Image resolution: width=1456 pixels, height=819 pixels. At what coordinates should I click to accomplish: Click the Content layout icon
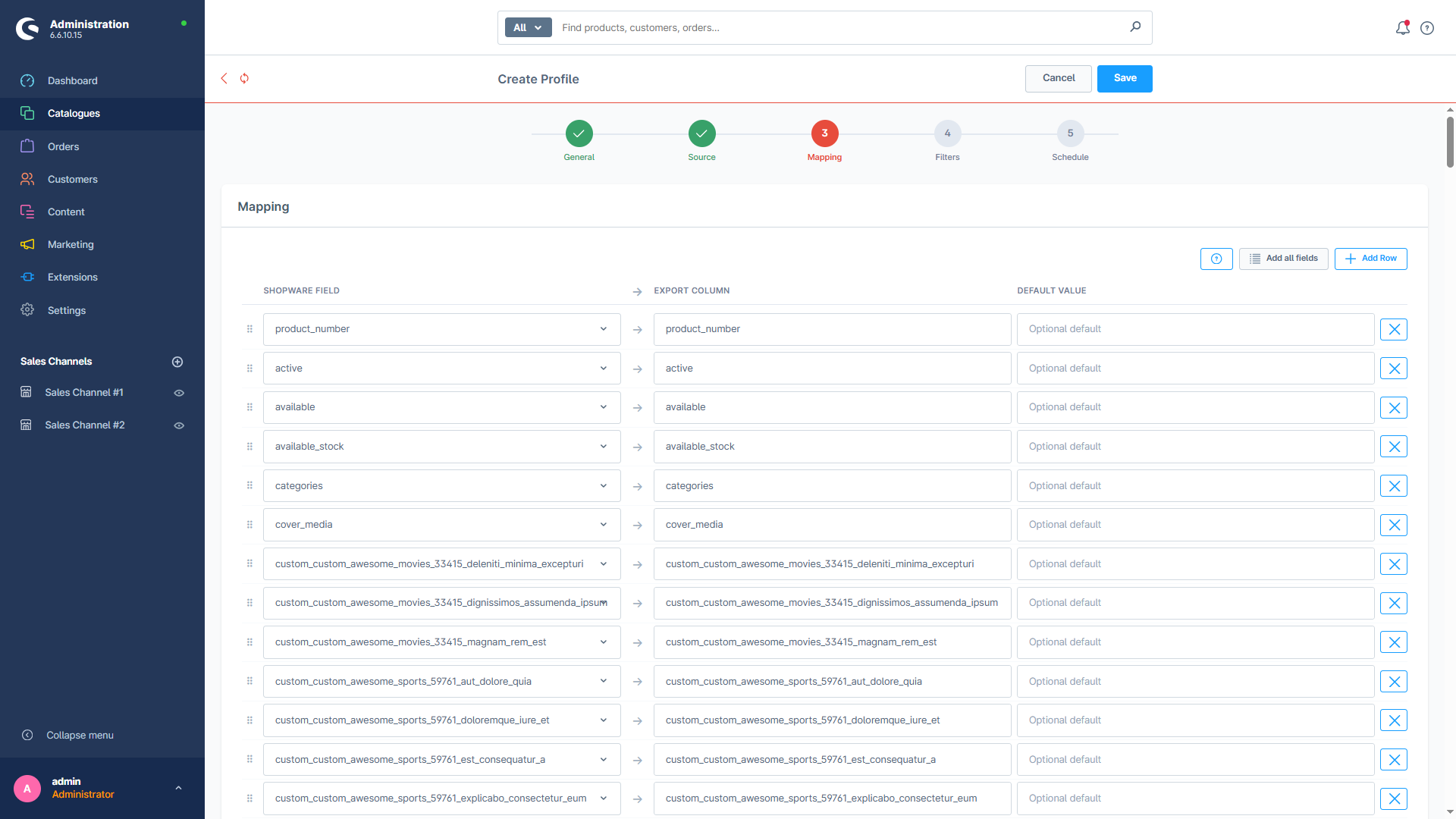[27, 212]
